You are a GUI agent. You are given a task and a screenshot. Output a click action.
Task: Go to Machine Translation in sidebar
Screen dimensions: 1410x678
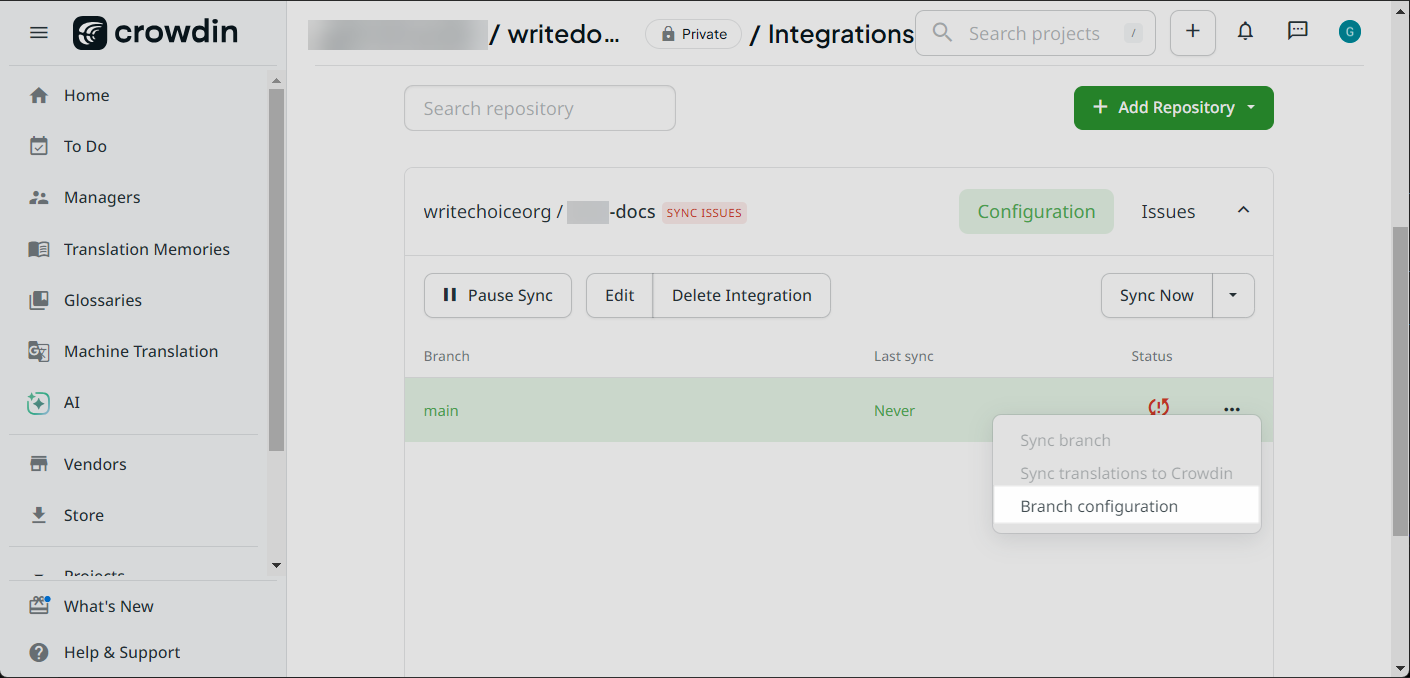(x=140, y=351)
